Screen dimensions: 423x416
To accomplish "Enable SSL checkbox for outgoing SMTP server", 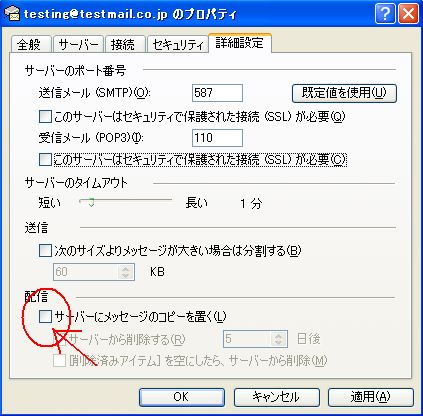I will click(45, 117).
